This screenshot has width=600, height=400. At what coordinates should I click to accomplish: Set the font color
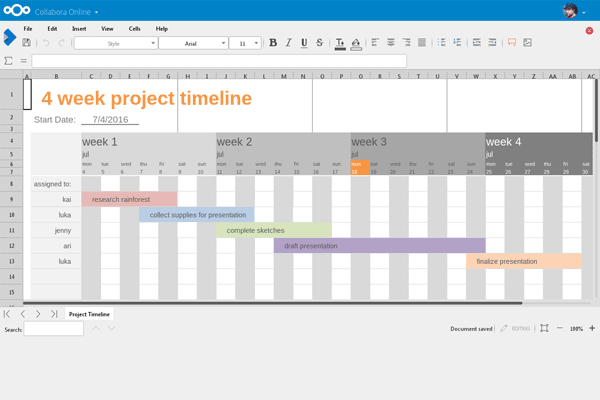point(340,43)
